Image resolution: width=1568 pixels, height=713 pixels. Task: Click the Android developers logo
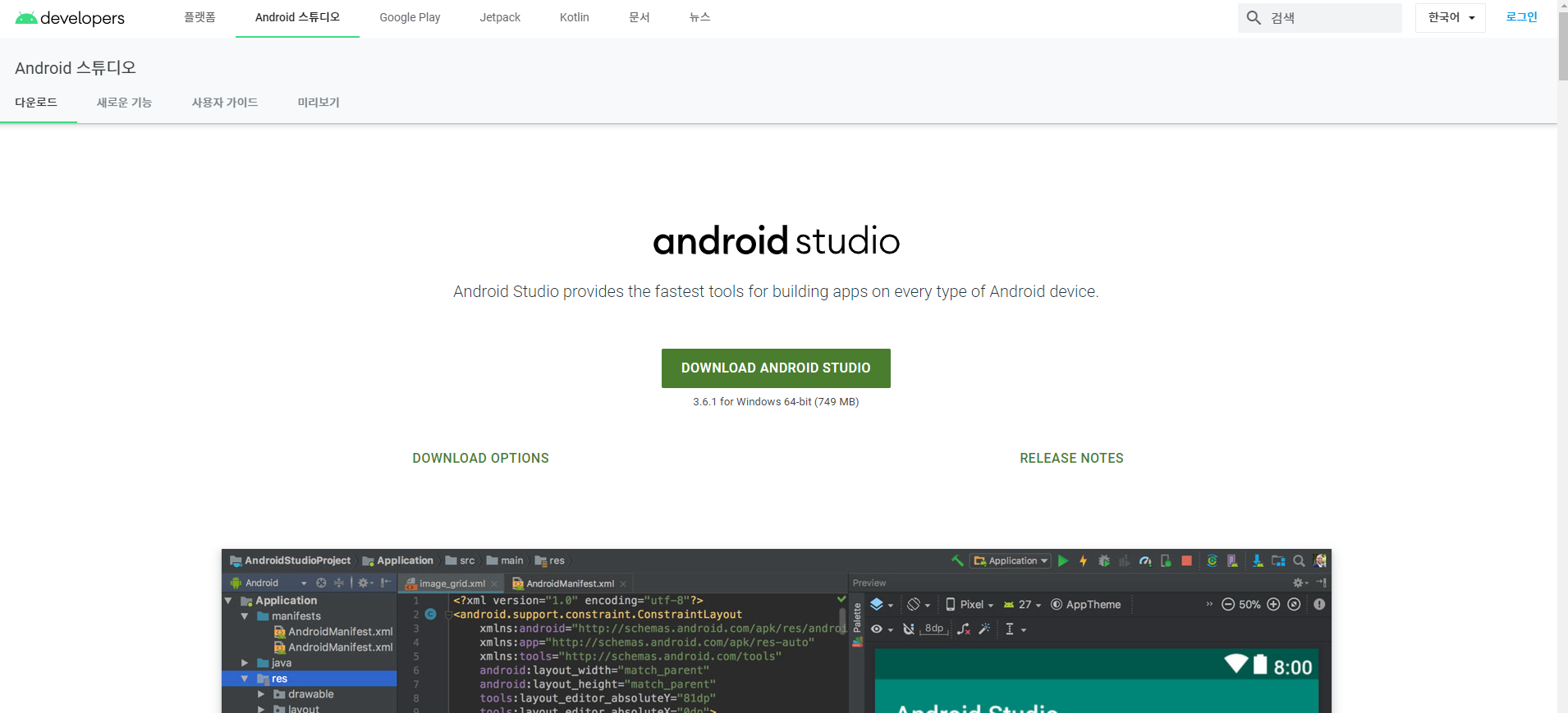(x=70, y=18)
